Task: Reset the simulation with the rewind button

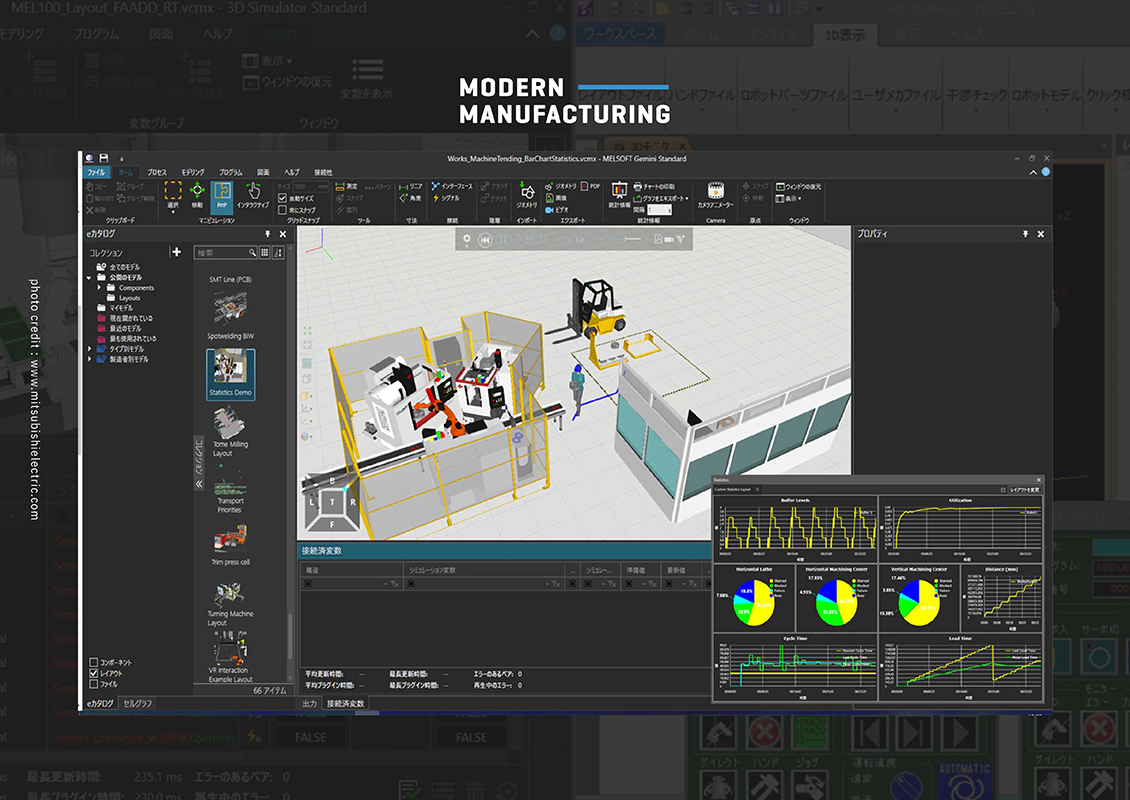Action: 485,240
